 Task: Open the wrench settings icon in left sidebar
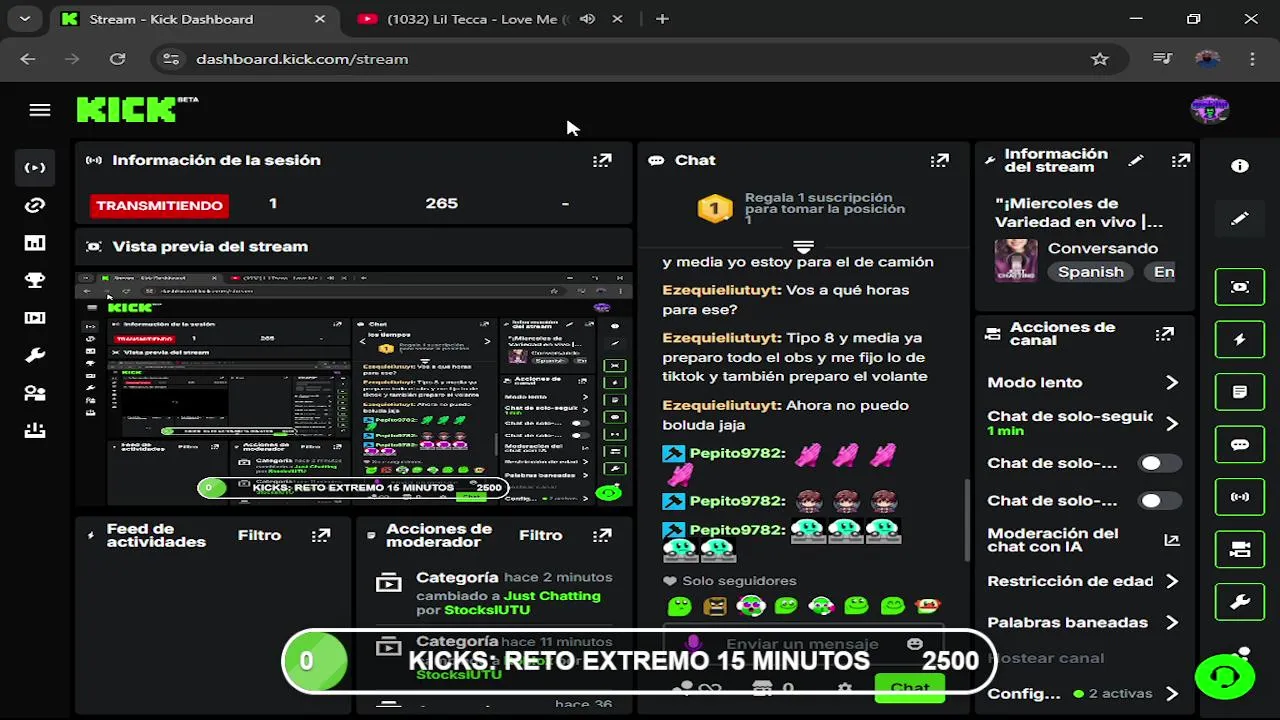35,356
